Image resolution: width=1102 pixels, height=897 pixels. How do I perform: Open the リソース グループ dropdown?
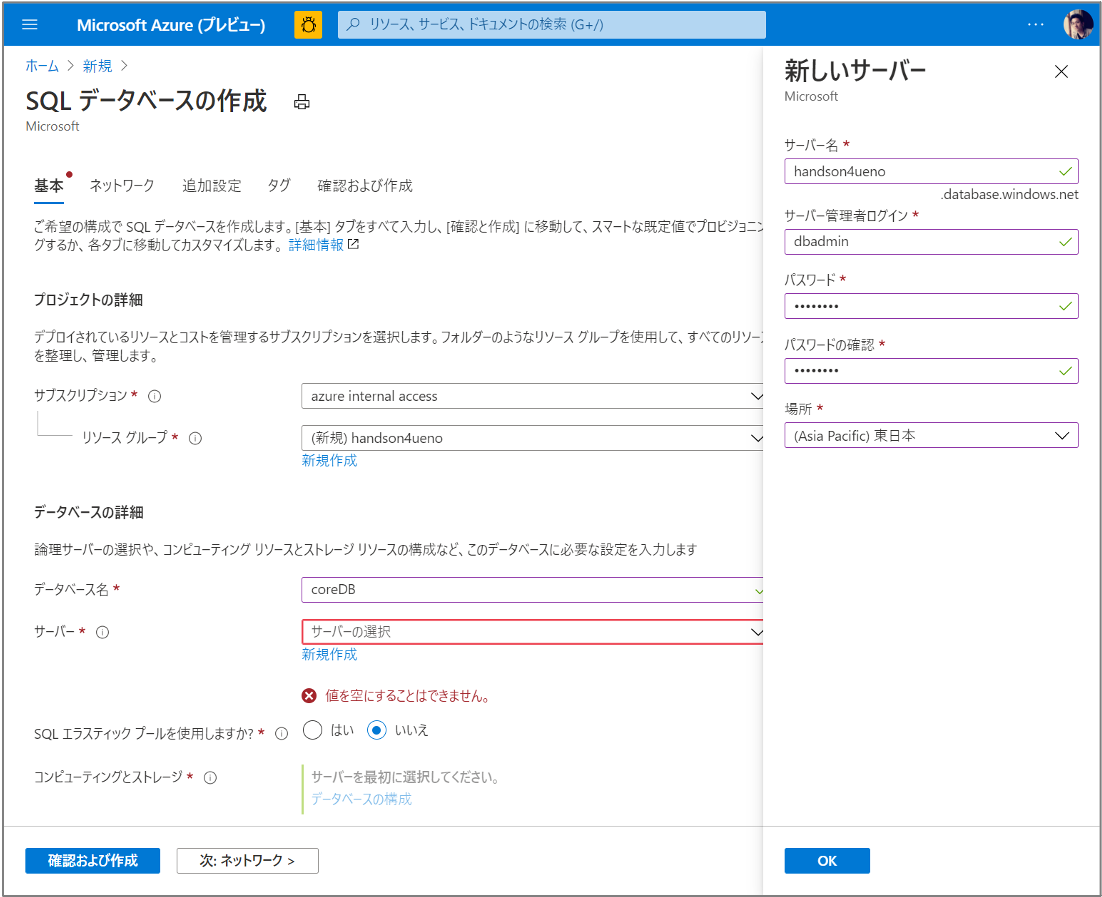(532, 438)
